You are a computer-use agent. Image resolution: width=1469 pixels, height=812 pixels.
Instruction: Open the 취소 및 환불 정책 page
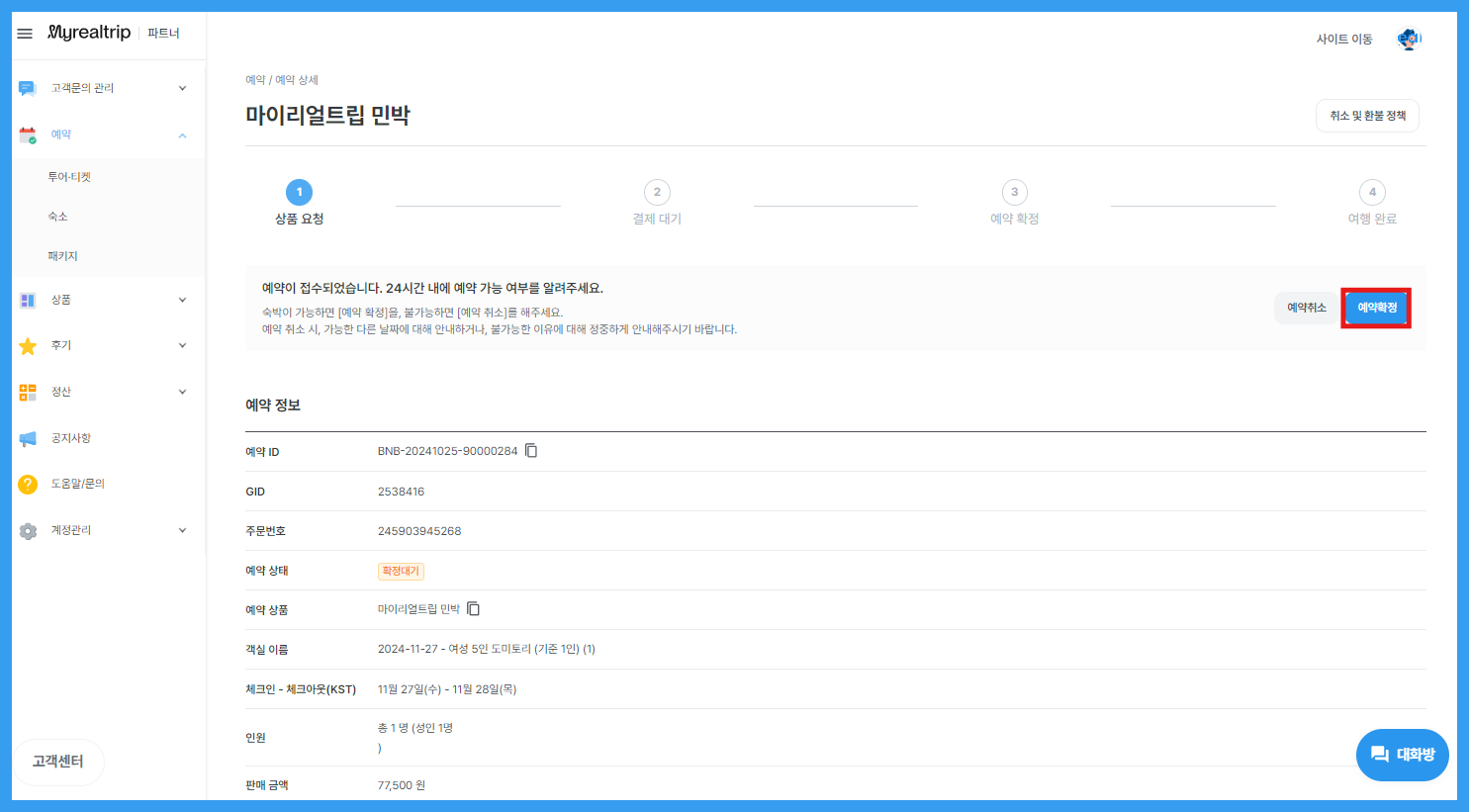click(x=1367, y=116)
